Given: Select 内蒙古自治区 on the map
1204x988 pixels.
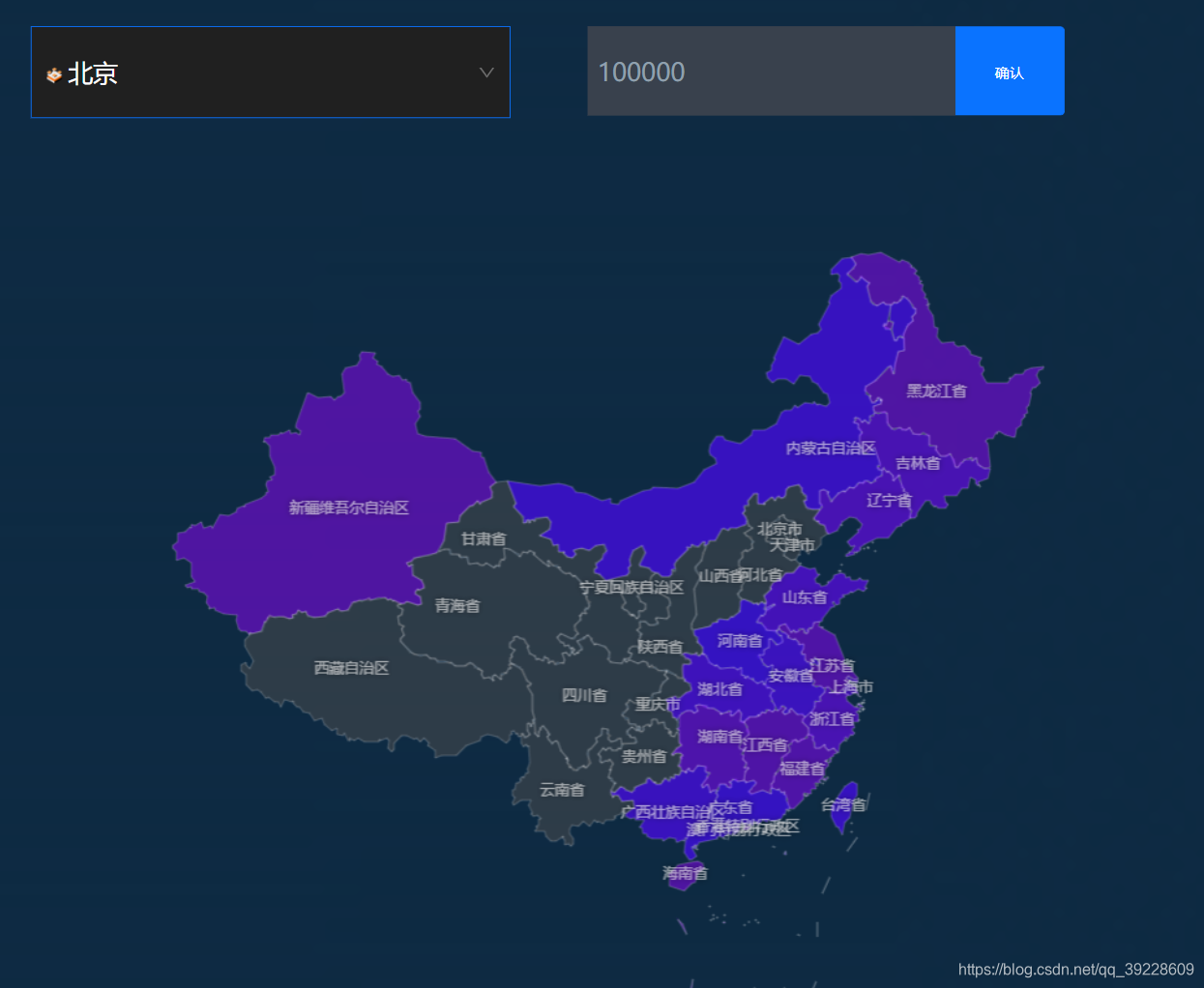Looking at the screenshot, I should (831, 448).
